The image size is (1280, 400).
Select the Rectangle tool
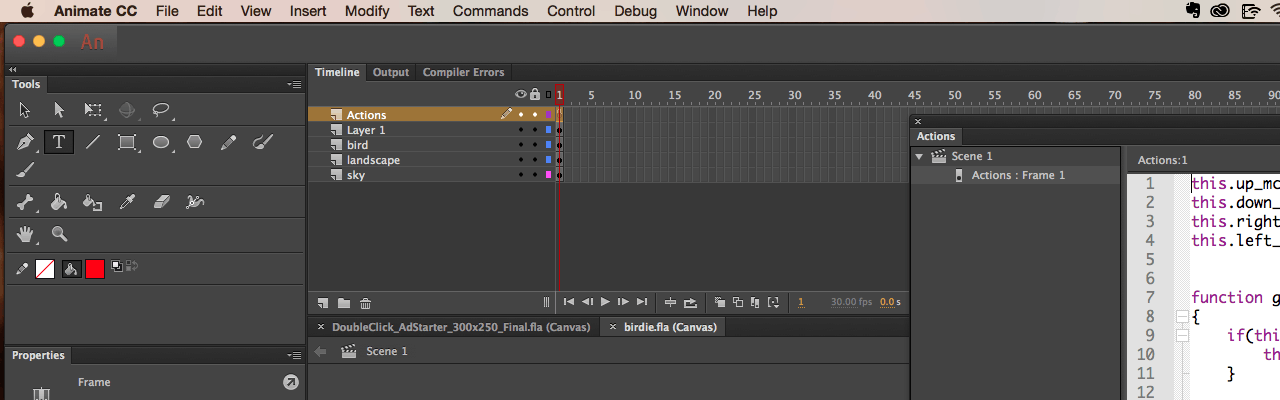127,143
